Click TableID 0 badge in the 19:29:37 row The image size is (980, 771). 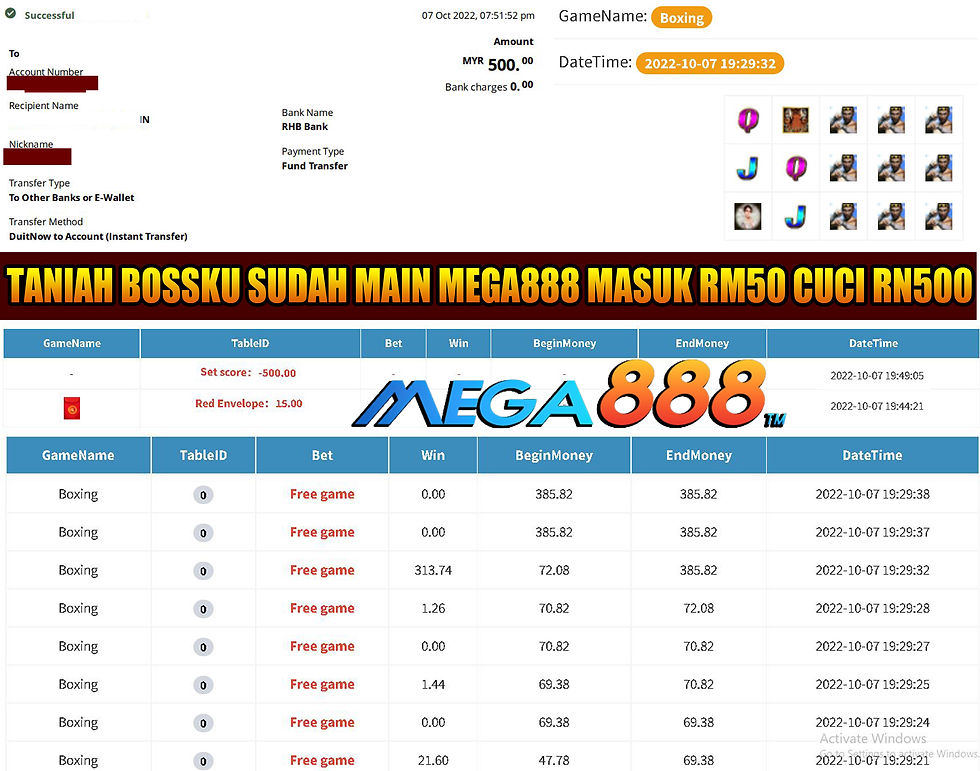click(203, 533)
